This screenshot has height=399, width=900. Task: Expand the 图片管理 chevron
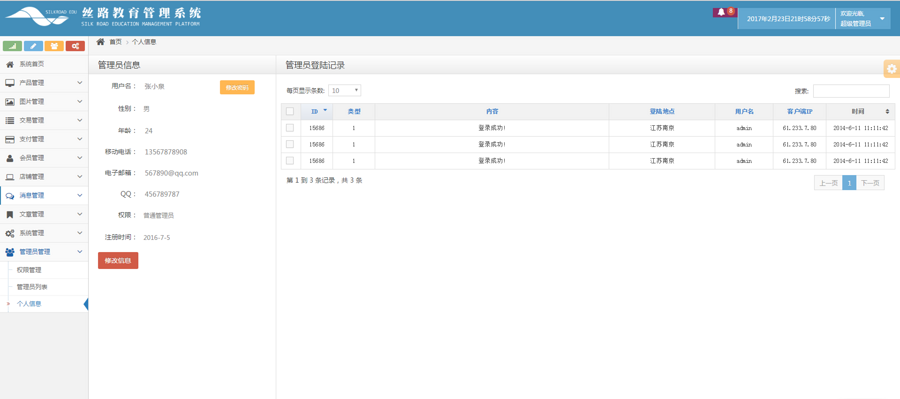pos(80,102)
